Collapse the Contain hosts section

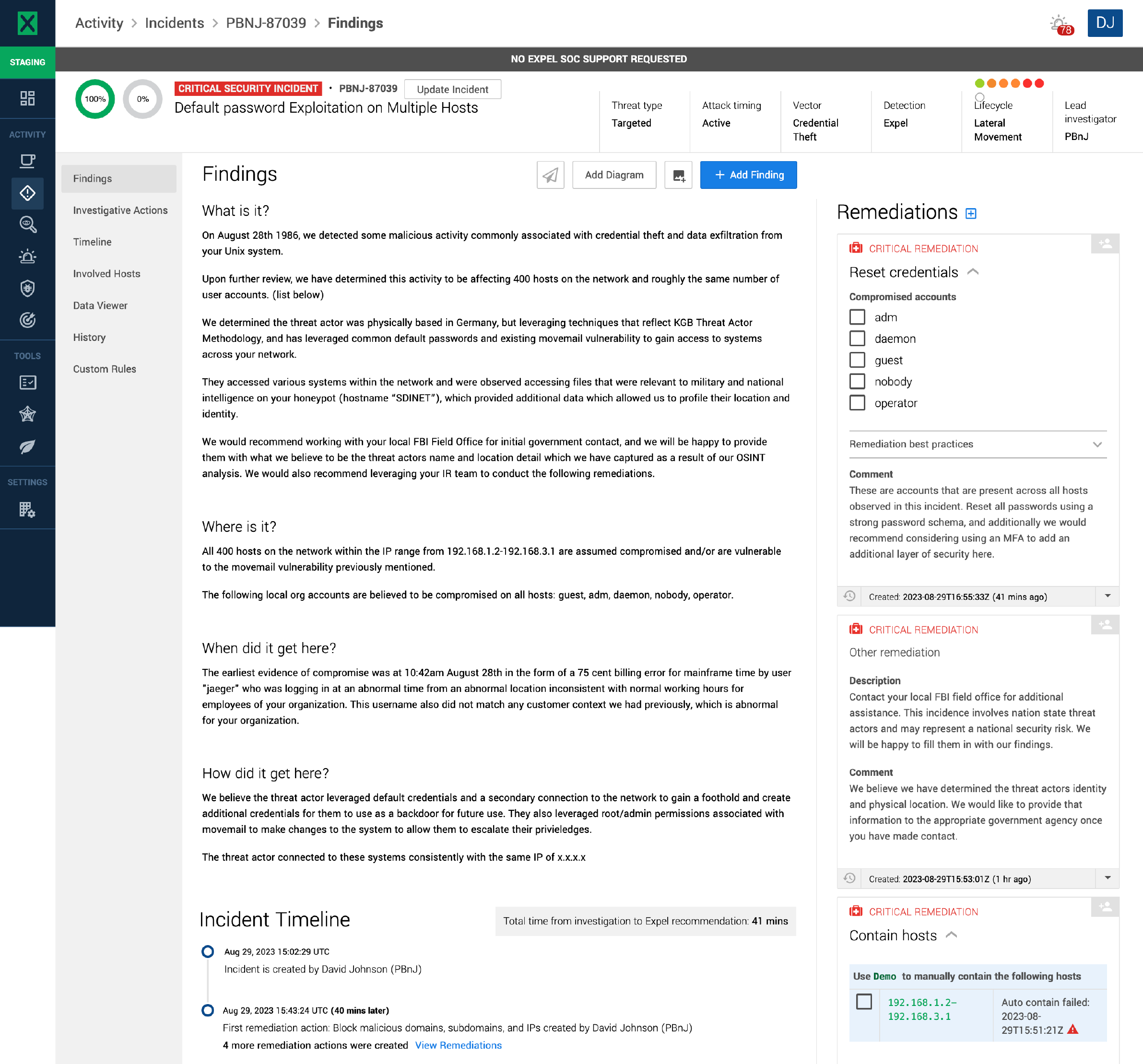point(952,935)
